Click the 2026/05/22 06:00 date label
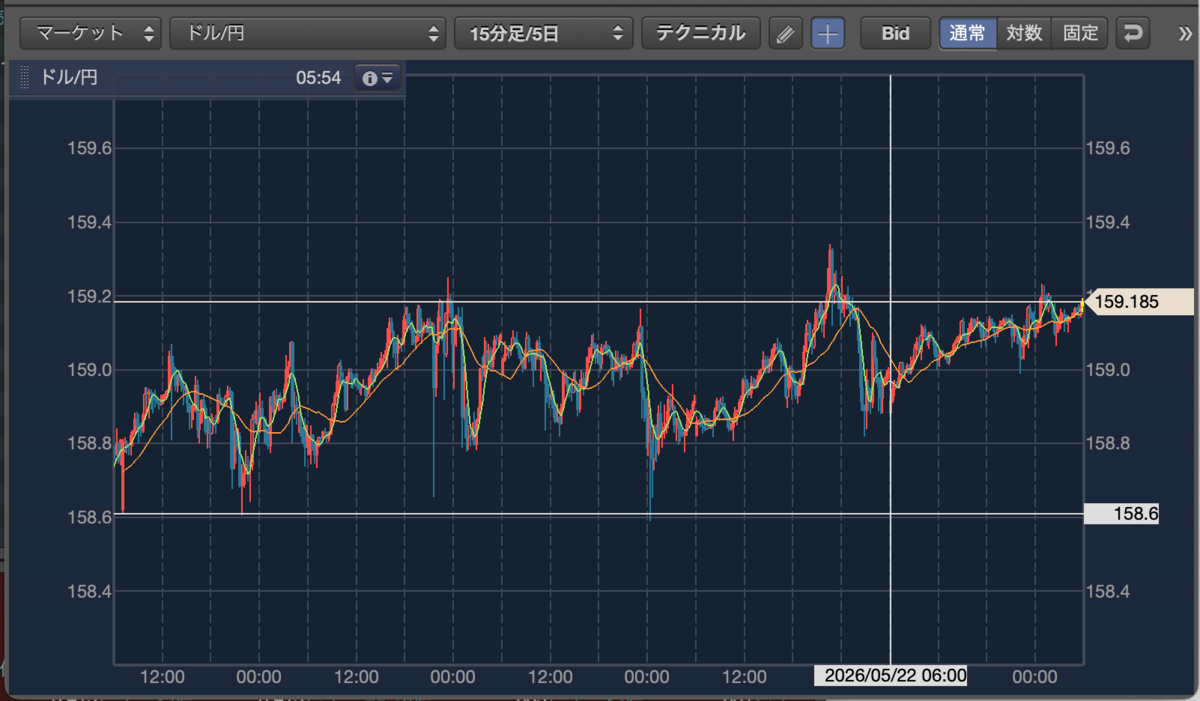This screenshot has width=1200, height=701. [890, 676]
